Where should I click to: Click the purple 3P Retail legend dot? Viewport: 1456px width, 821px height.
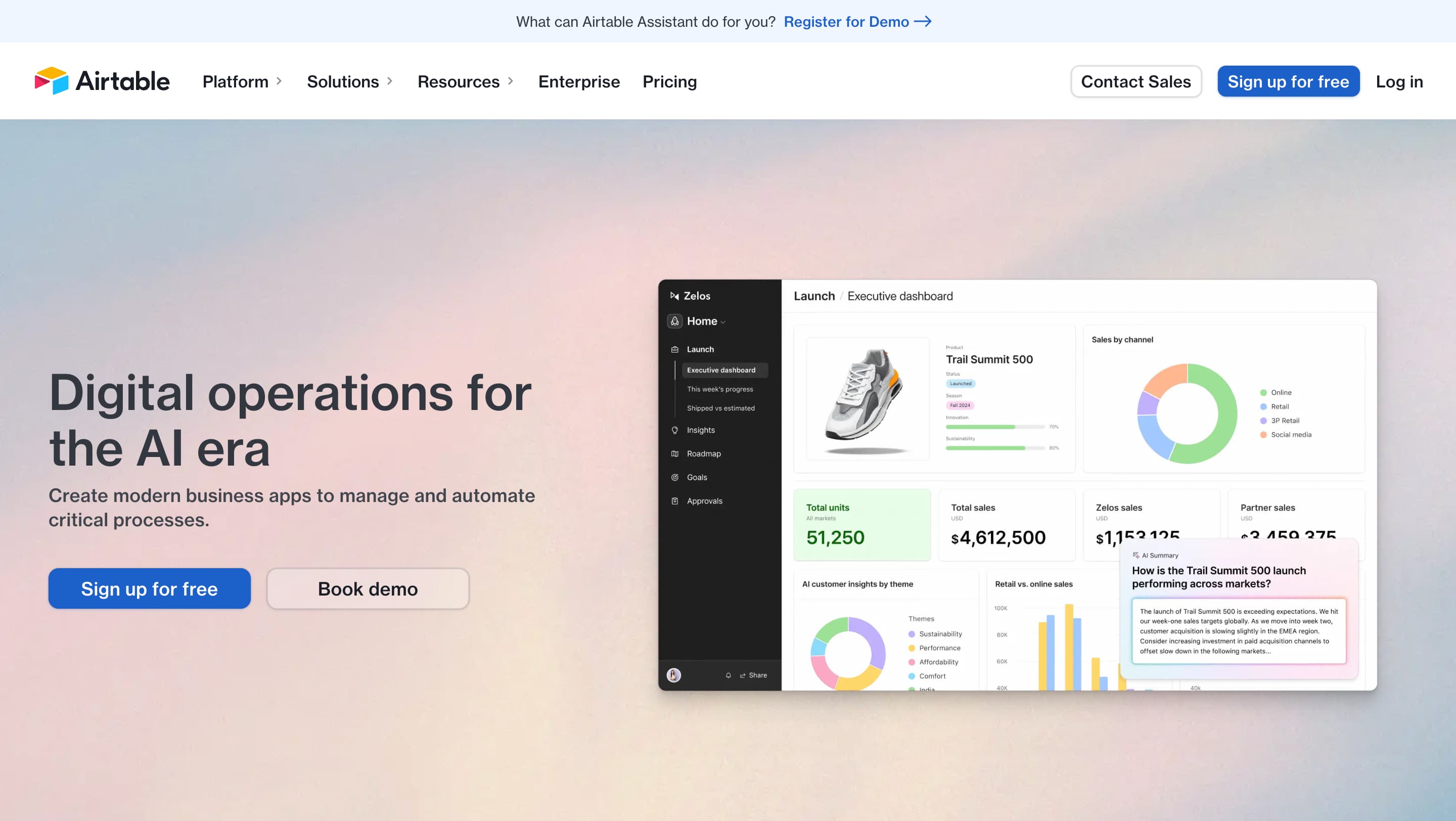click(1263, 421)
